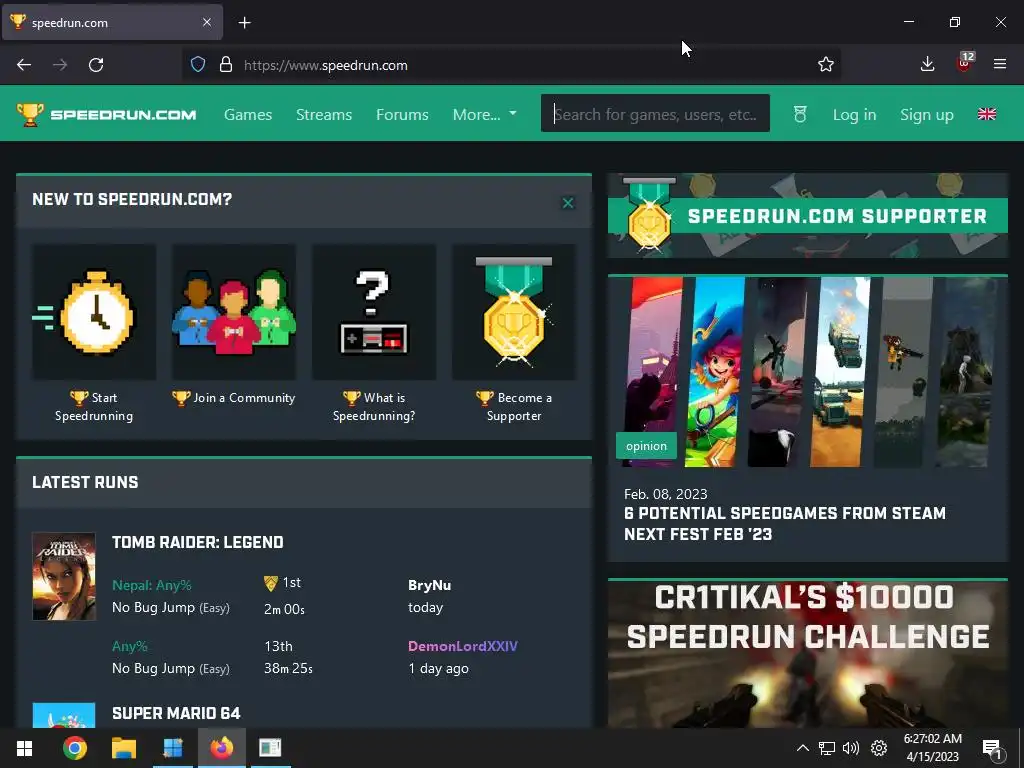Click the settings gear tray icon
The height and width of the screenshot is (768, 1024).
(x=879, y=748)
